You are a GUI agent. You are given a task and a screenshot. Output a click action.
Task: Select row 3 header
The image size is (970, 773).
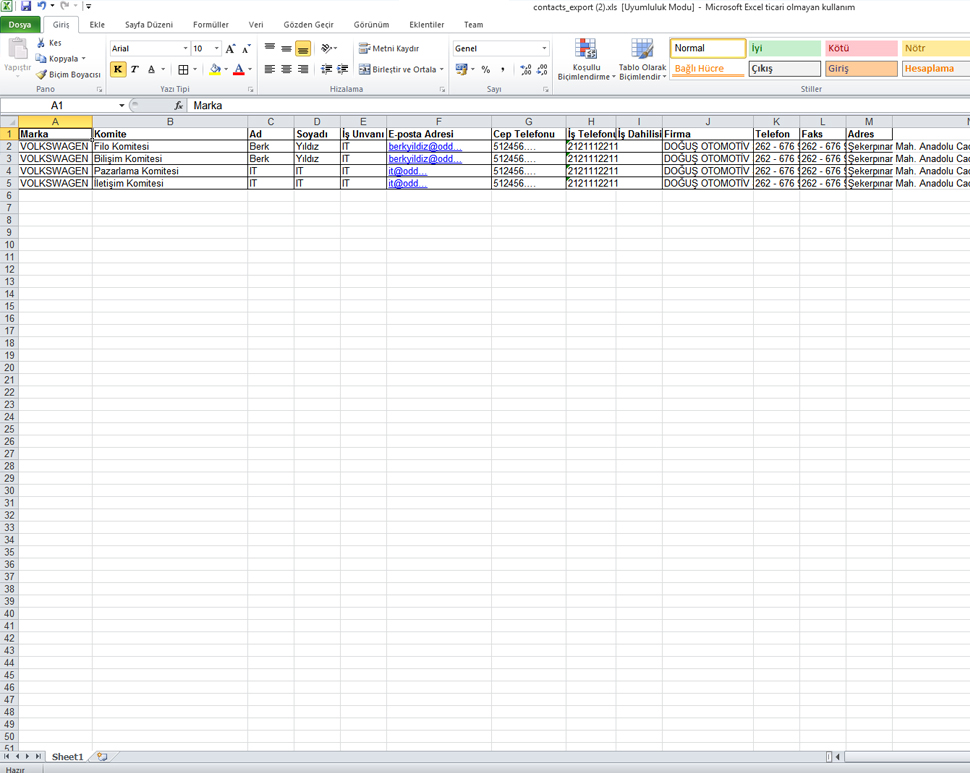[9, 159]
